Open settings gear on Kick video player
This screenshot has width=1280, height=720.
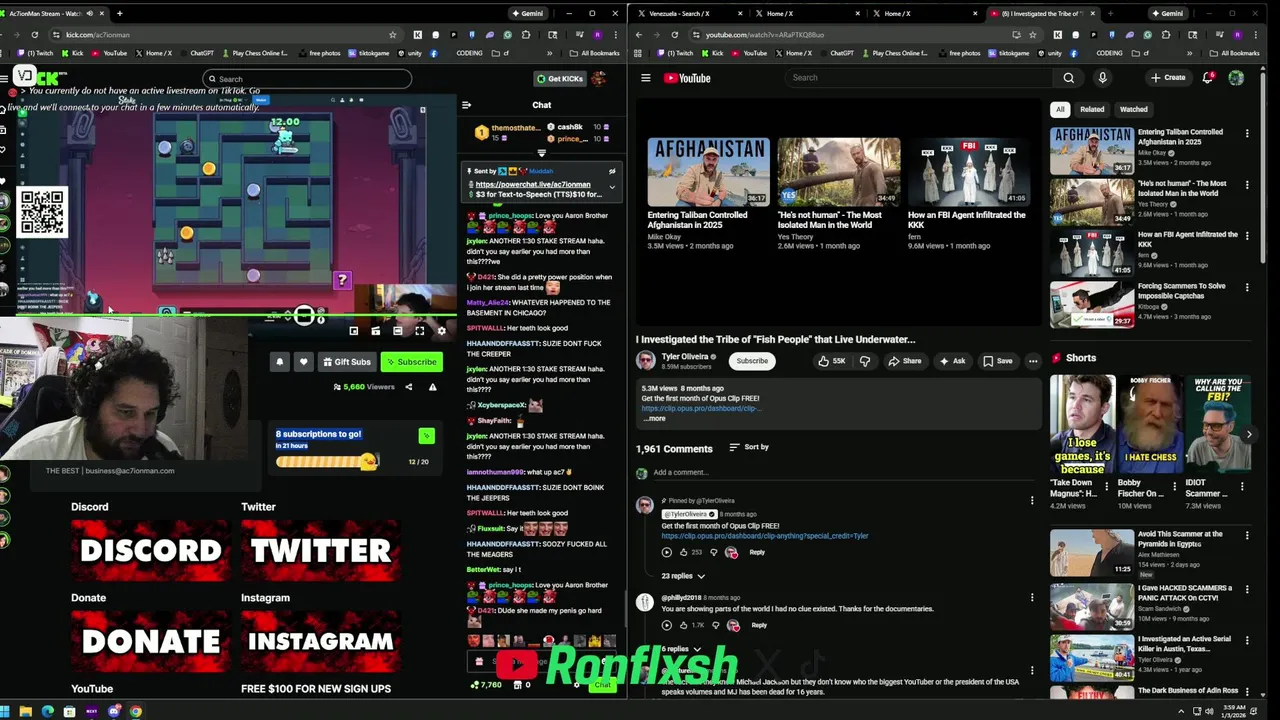(441, 331)
